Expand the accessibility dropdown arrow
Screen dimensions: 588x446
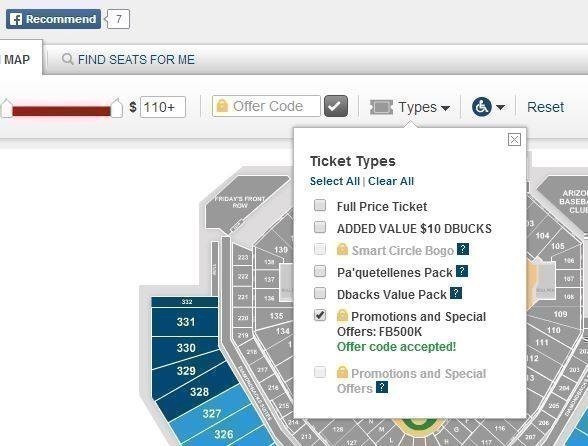[500, 107]
